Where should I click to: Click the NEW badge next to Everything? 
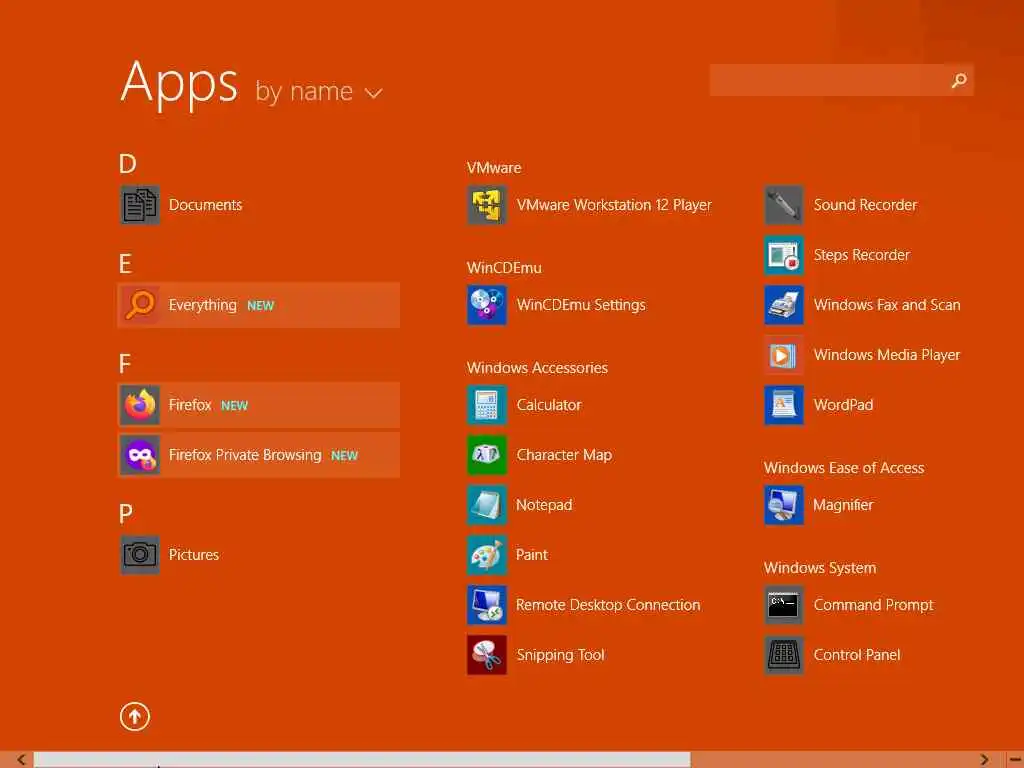click(261, 306)
